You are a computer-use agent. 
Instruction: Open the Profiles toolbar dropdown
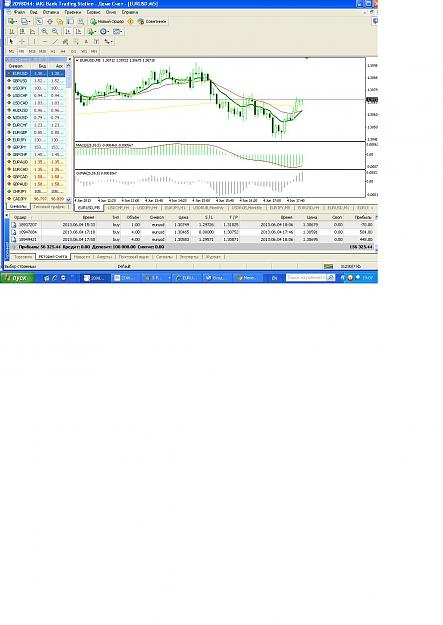[x=26, y=22]
